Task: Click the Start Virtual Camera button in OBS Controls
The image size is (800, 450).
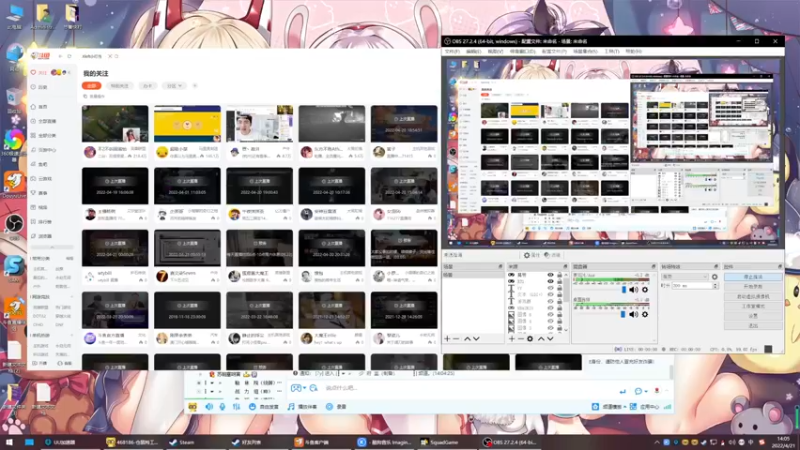Action: pyautogui.click(x=753, y=296)
